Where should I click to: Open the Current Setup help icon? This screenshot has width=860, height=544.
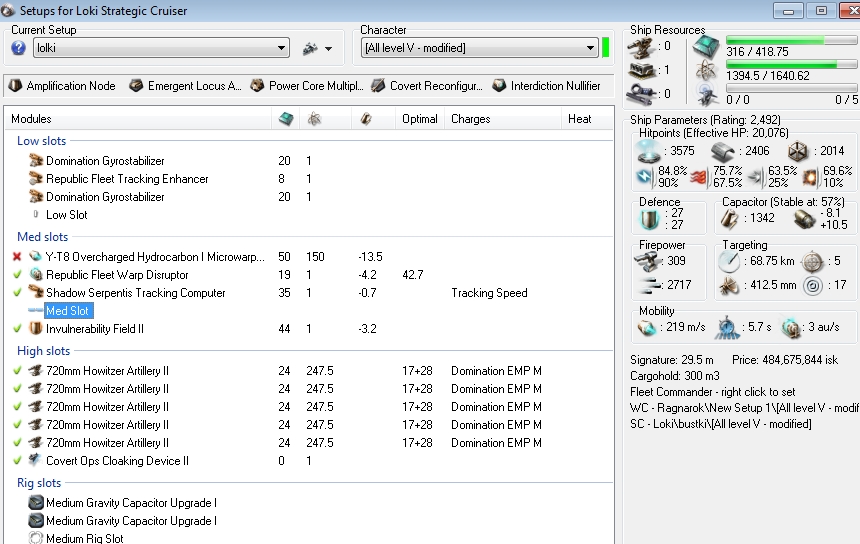point(18,48)
